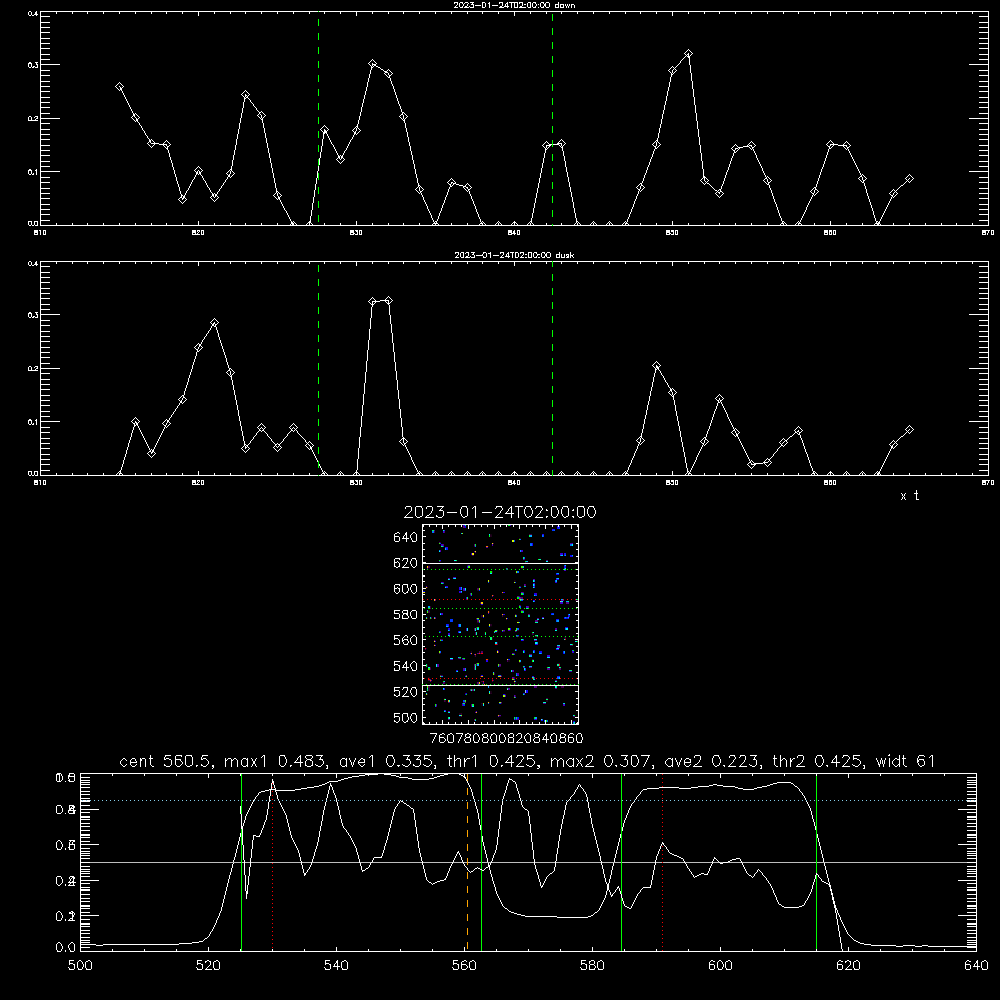Click the 580 label on the scatter image y-axis
Image resolution: width=1000 pixels, height=1000 pixels.
pos(406,615)
